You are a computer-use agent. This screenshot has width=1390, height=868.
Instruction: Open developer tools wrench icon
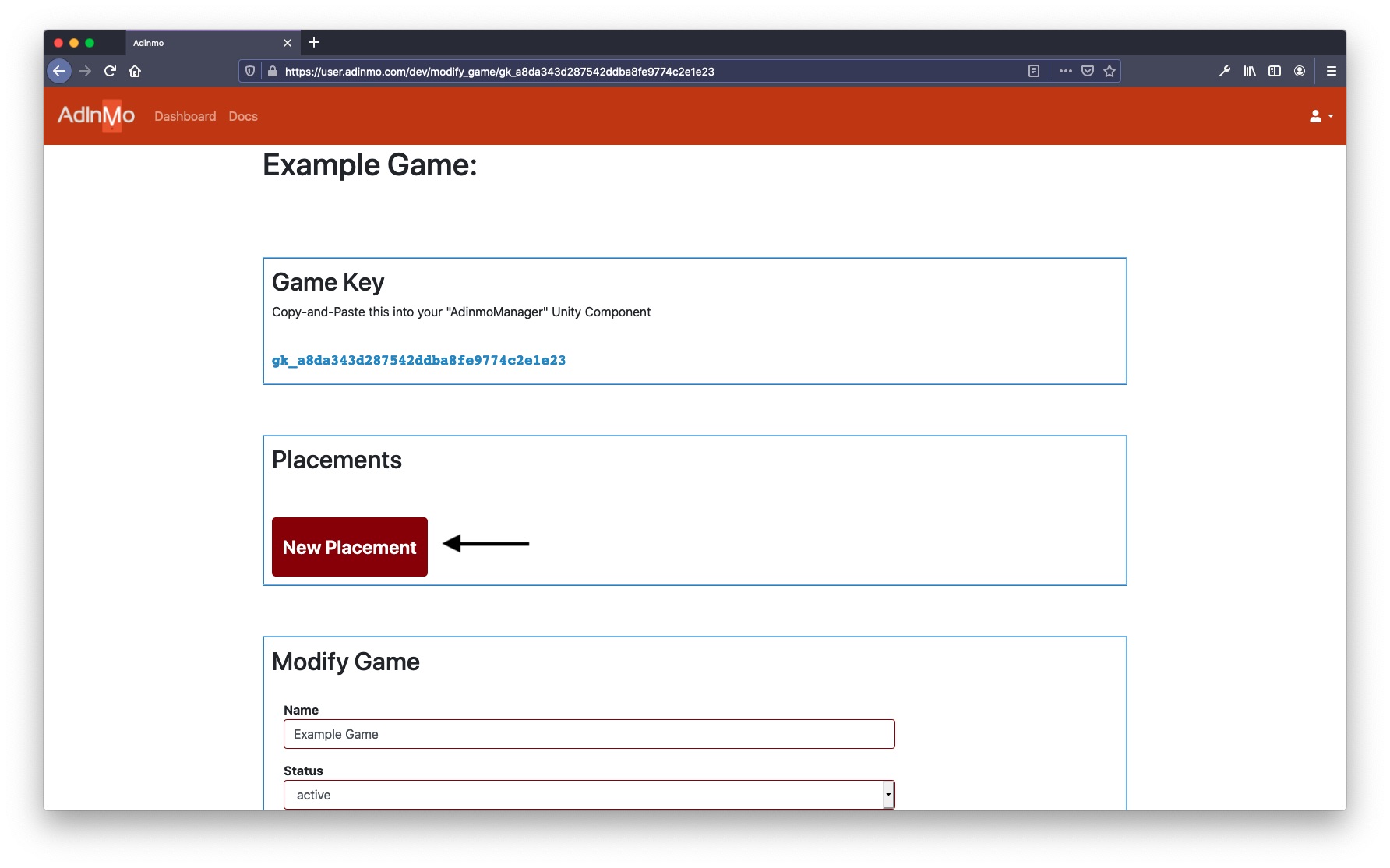pos(1225,71)
